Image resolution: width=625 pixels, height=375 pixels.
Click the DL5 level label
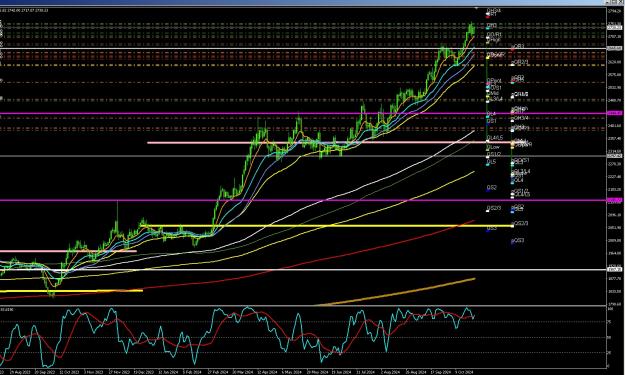point(491,162)
